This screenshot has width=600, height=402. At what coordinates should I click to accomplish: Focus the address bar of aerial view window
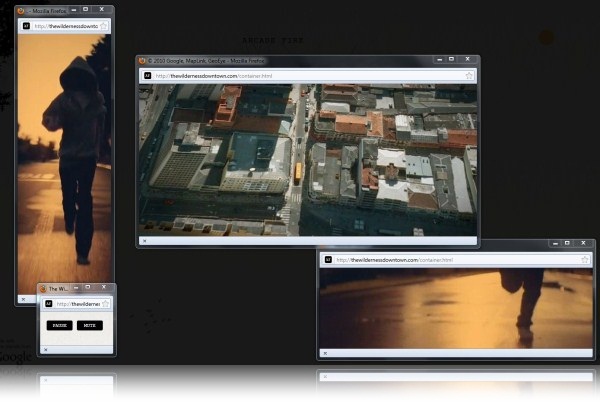click(300, 75)
